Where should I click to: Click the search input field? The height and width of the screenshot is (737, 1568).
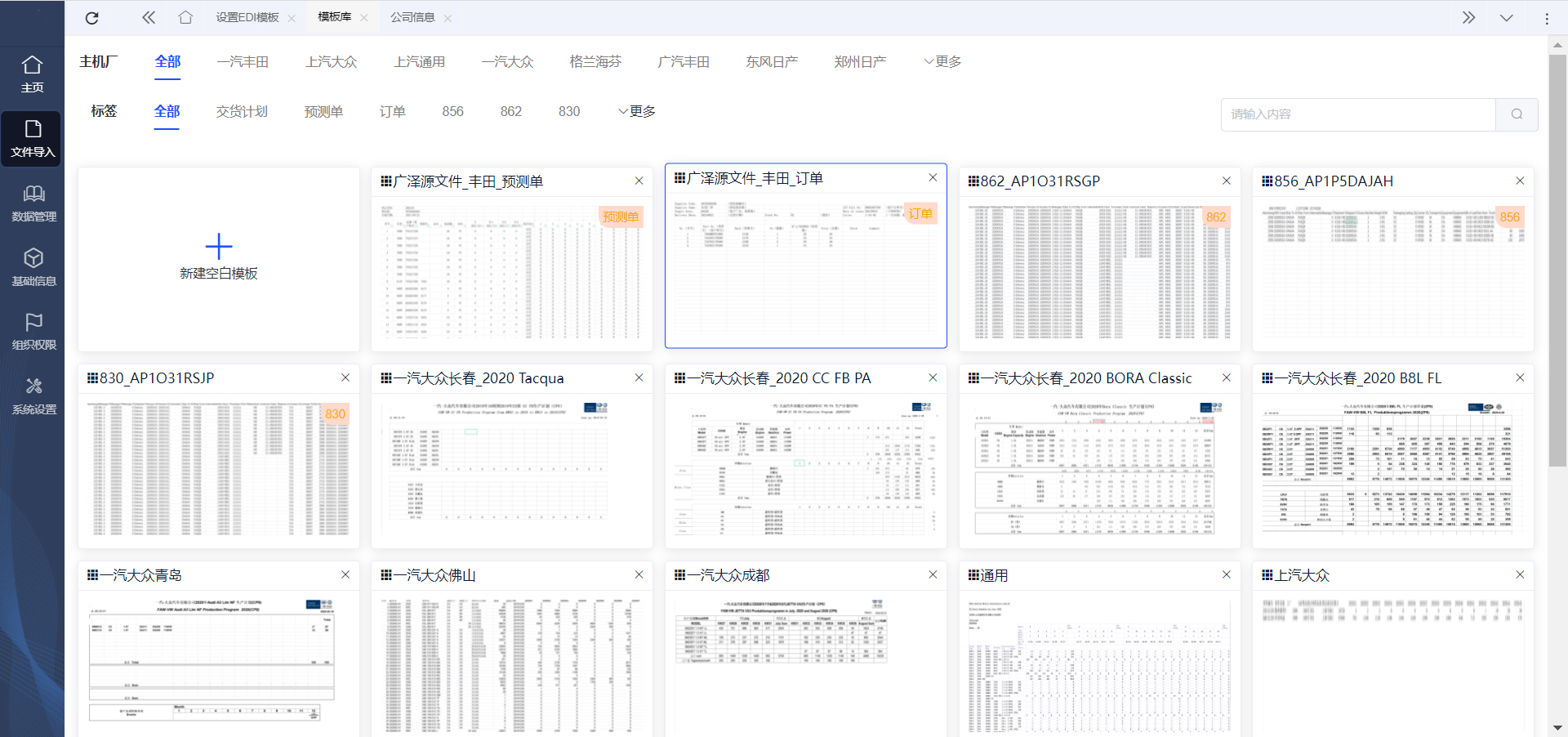1358,114
